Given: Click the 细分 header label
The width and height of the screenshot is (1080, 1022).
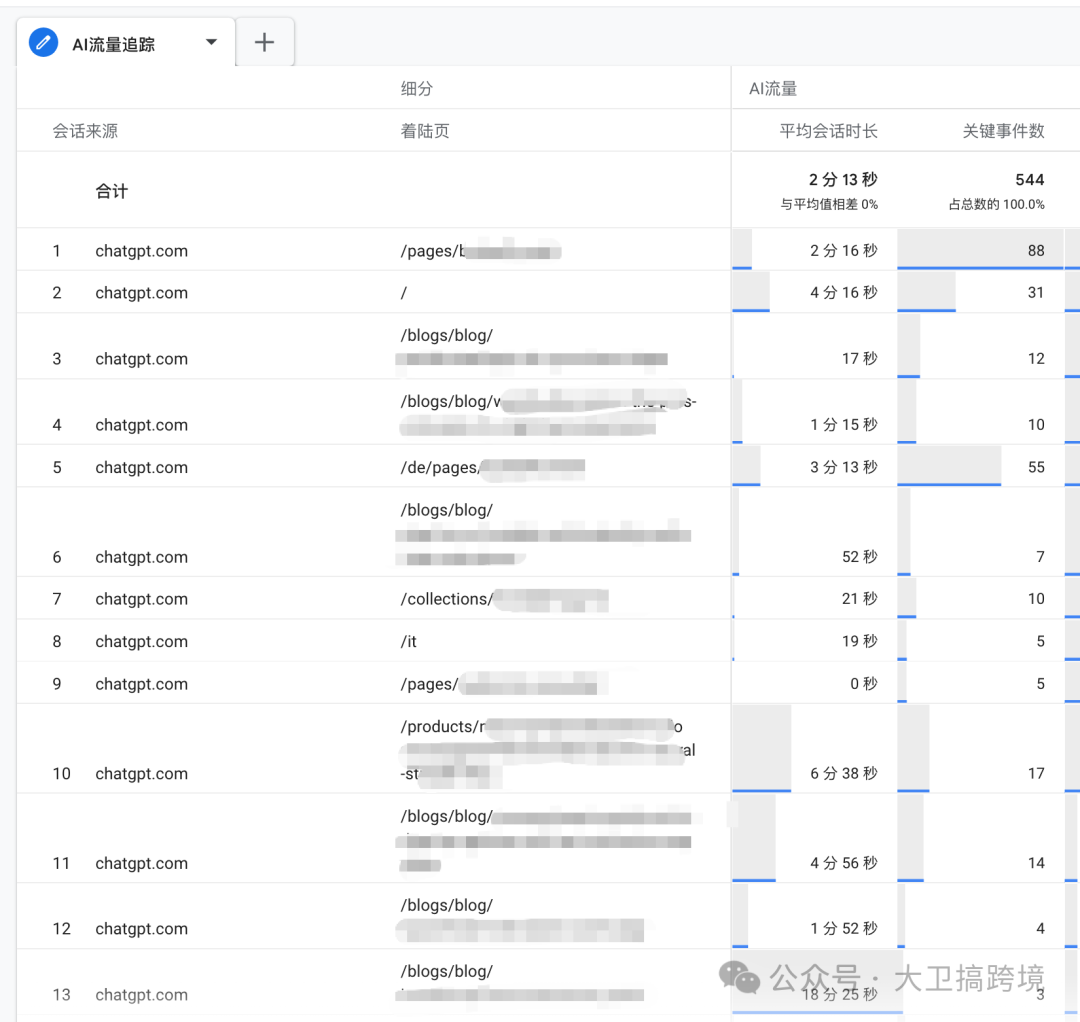Looking at the screenshot, I should pos(417,88).
